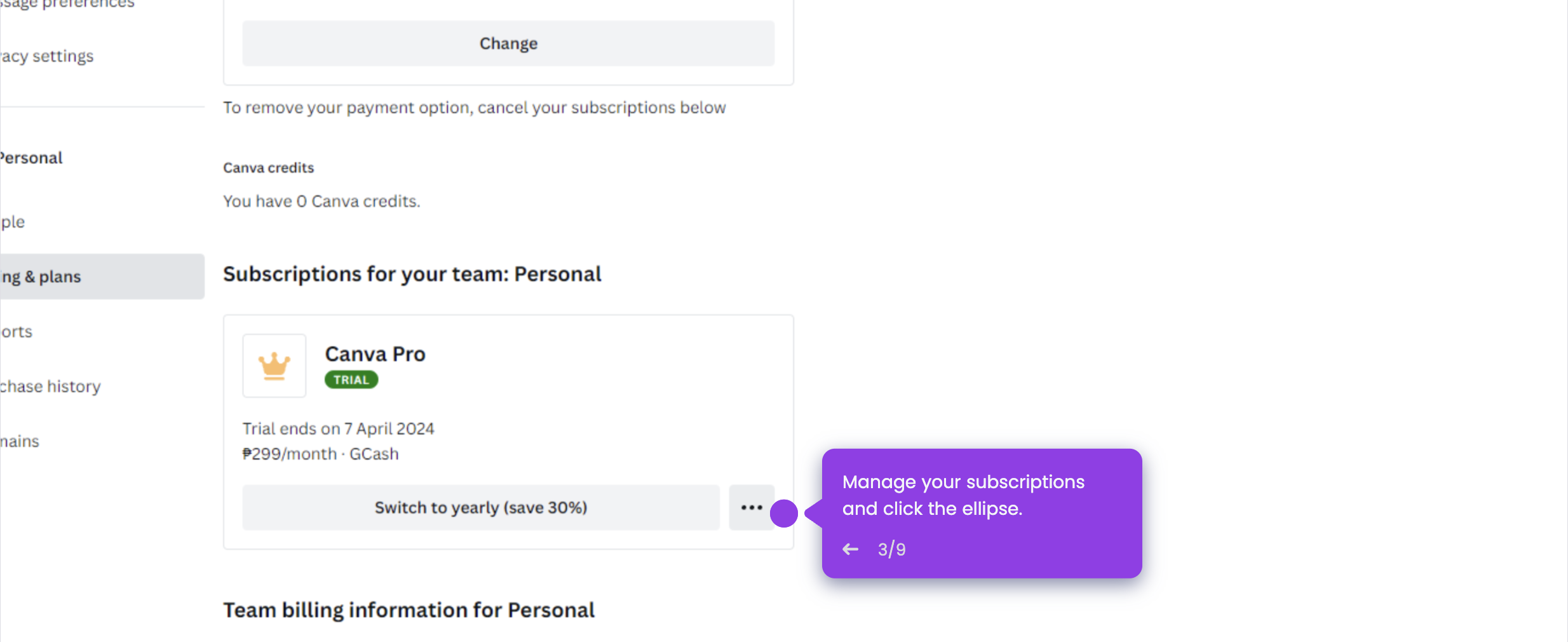Image resolution: width=1568 pixels, height=642 pixels.
Task: Click the ellipsis to manage Canva Pro subscription
Action: (752, 507)
